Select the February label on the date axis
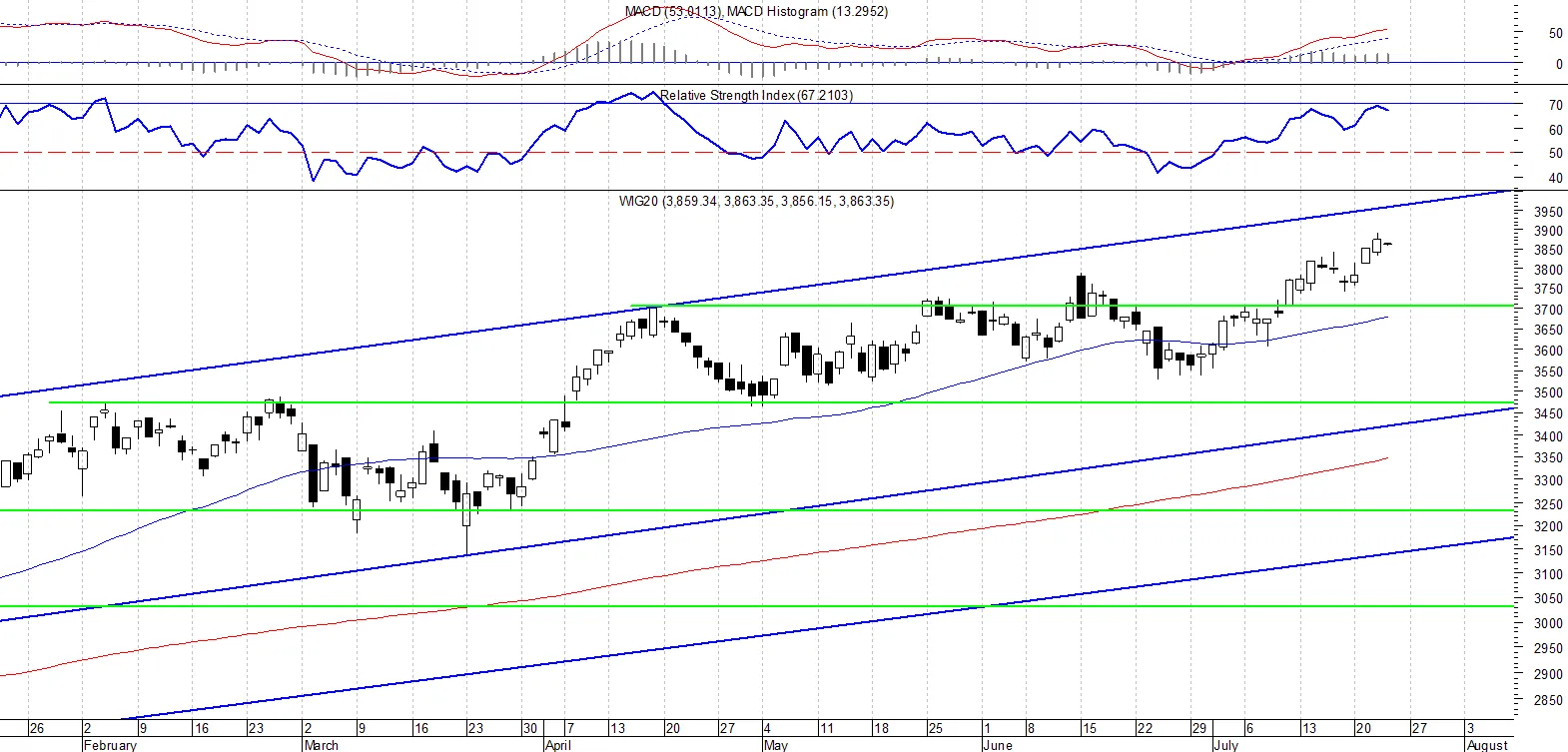 tap(110, 745)
